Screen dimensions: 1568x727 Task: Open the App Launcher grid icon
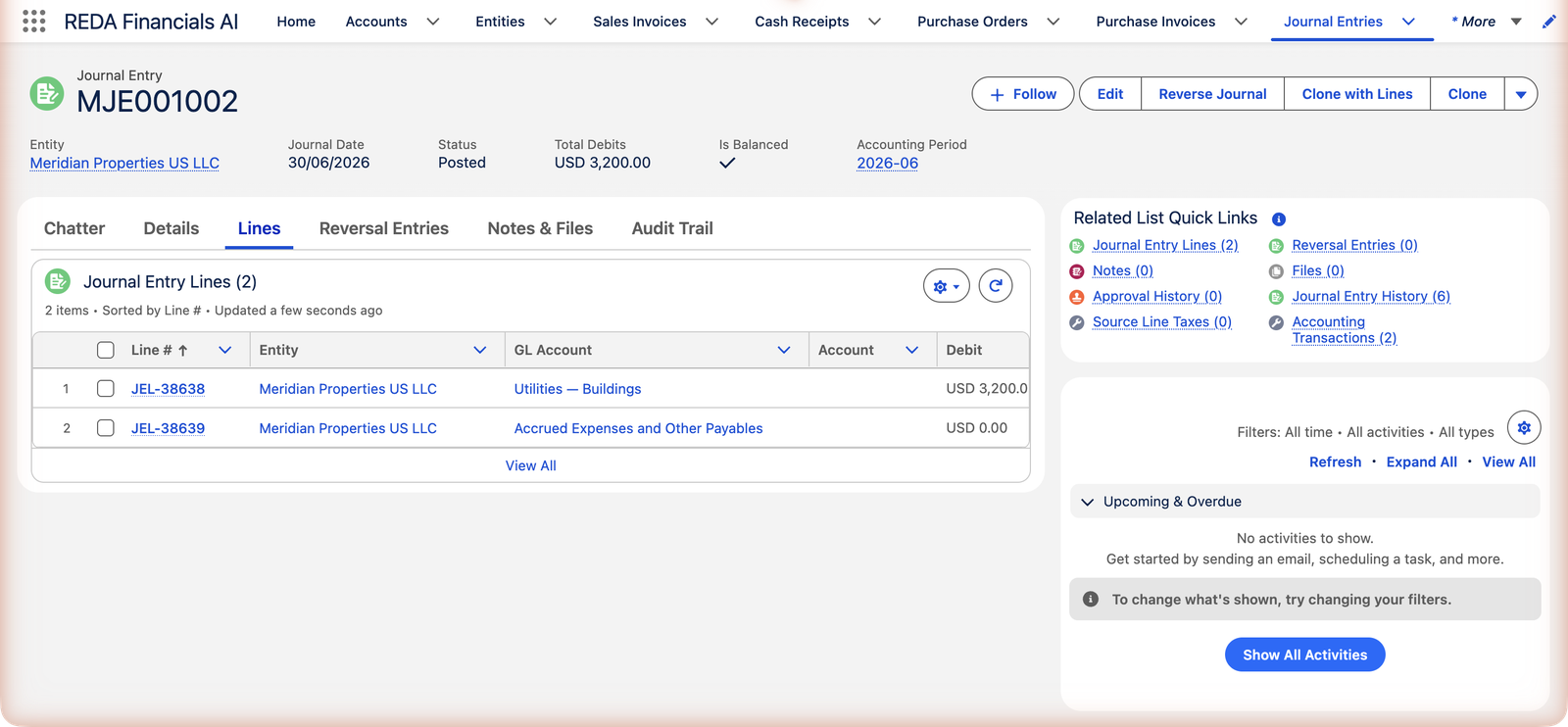point(34,22)
